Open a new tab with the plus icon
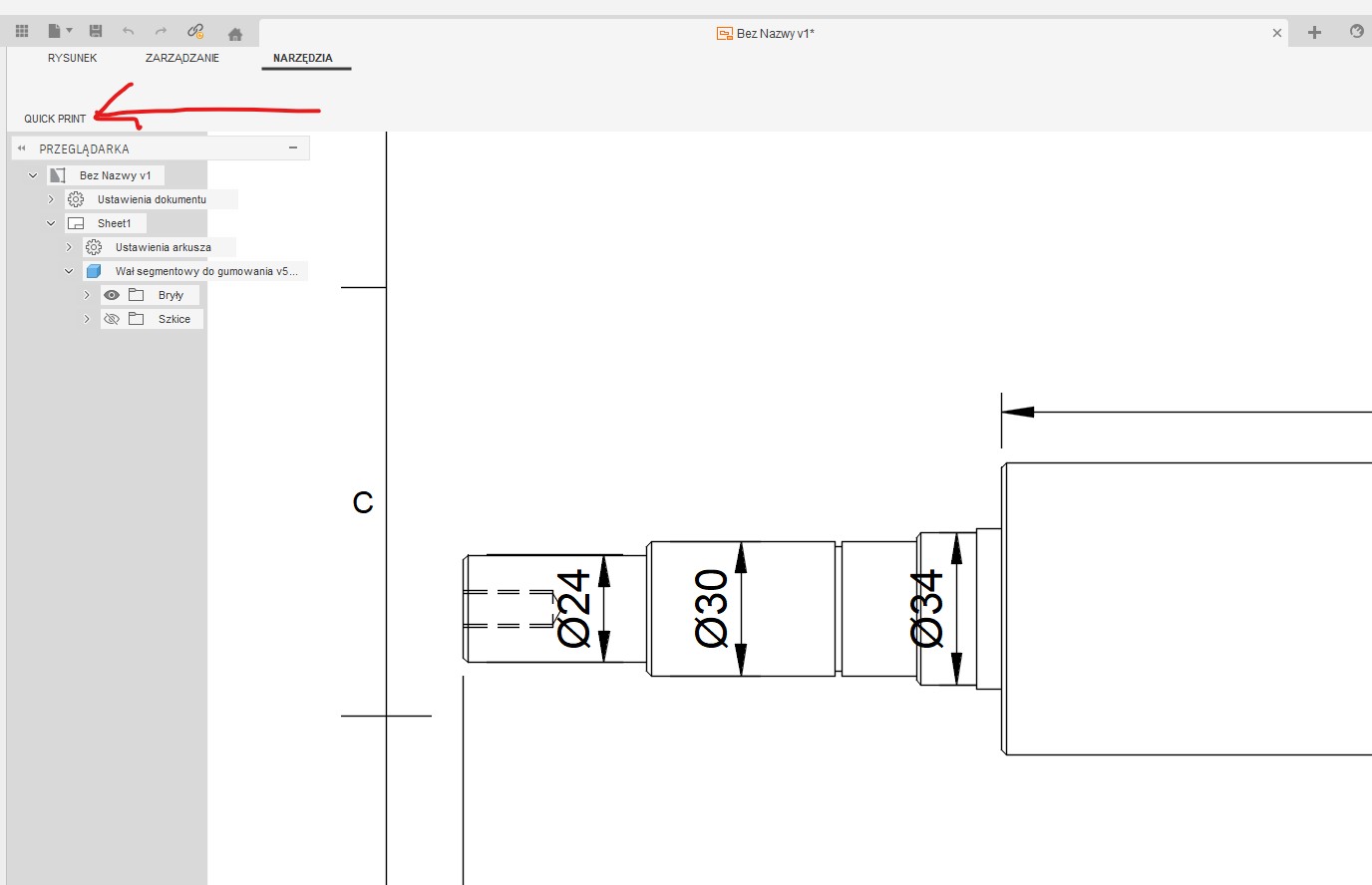Viewport: 1372px width, 885px height. click(x=1314, y=33)
